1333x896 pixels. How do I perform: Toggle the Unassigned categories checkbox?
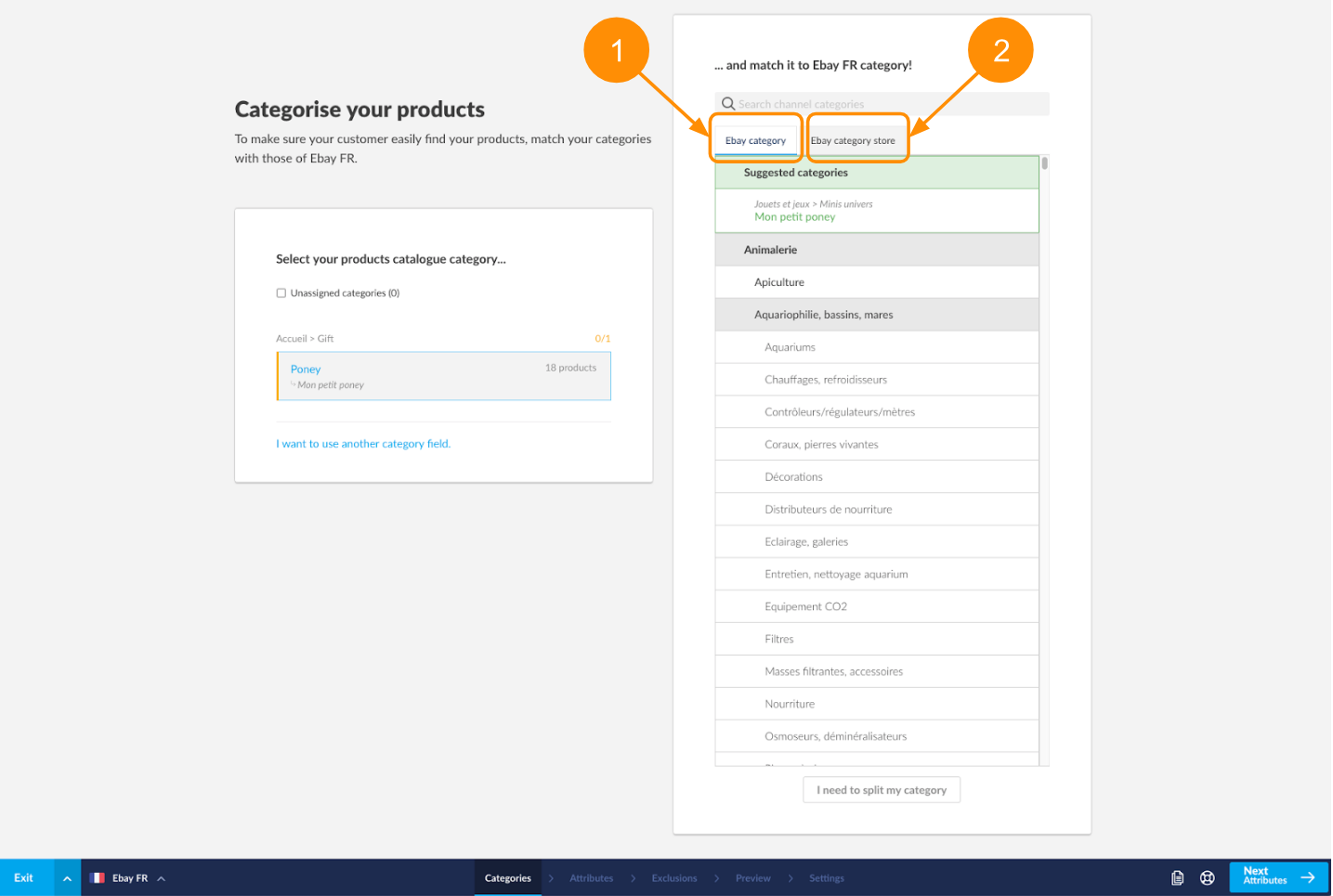pos(281,293)
